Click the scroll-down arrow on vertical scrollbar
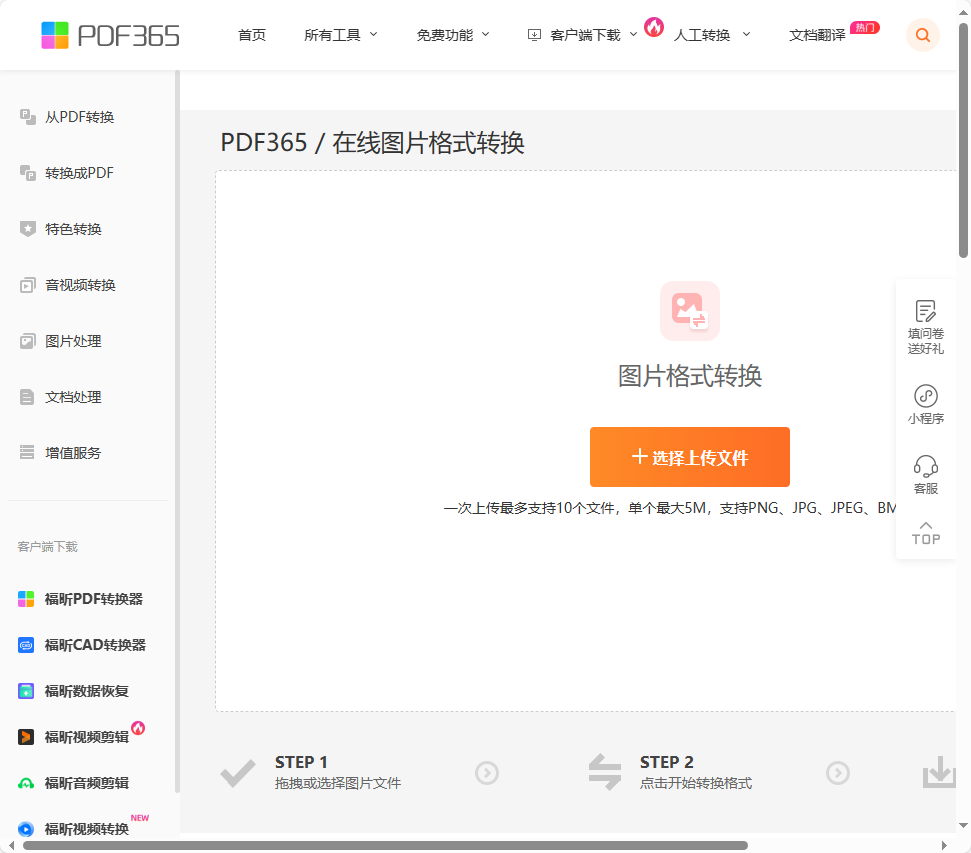This screenshot has height=853, width=971. (x=963, y=825)
